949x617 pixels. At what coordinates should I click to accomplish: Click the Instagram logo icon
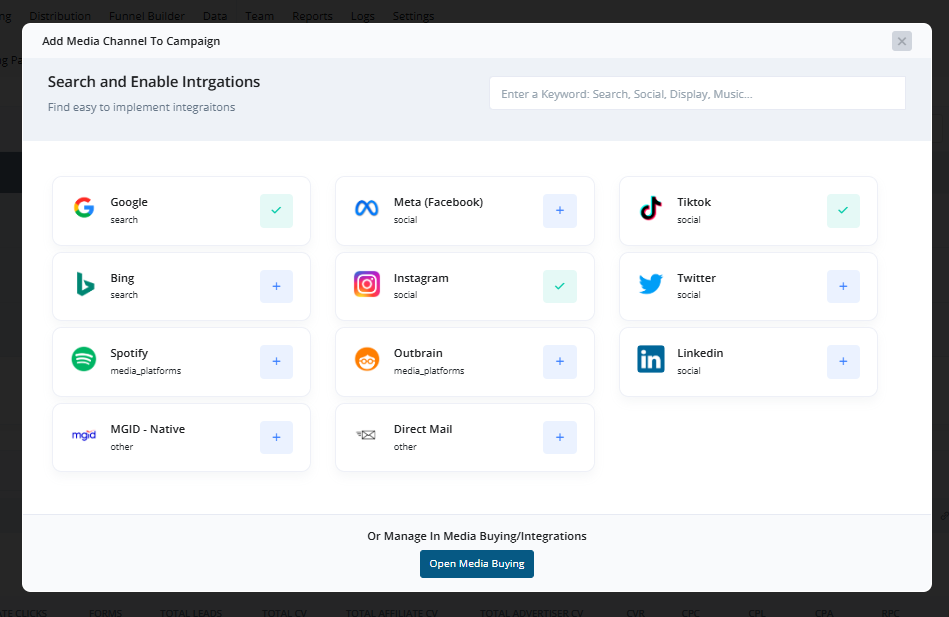coord(367,284)
